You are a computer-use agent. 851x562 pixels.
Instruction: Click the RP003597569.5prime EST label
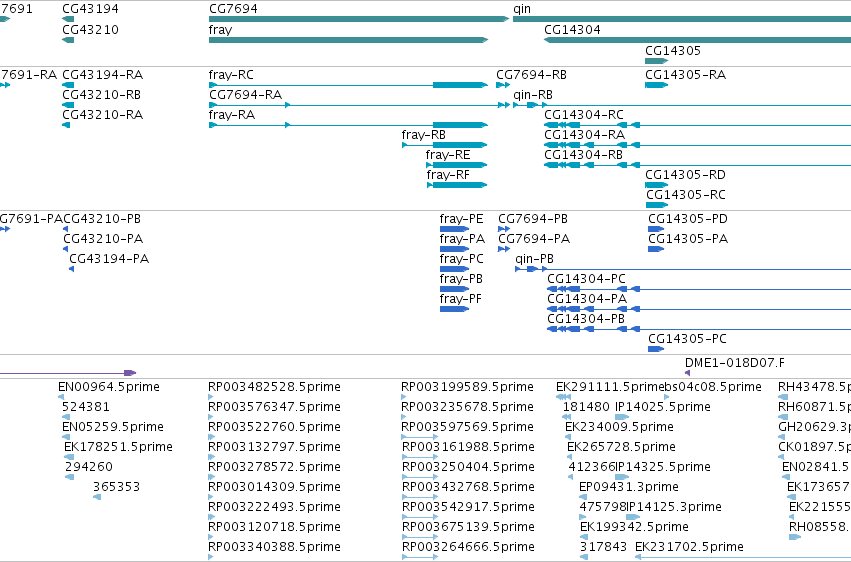[467, 427]
